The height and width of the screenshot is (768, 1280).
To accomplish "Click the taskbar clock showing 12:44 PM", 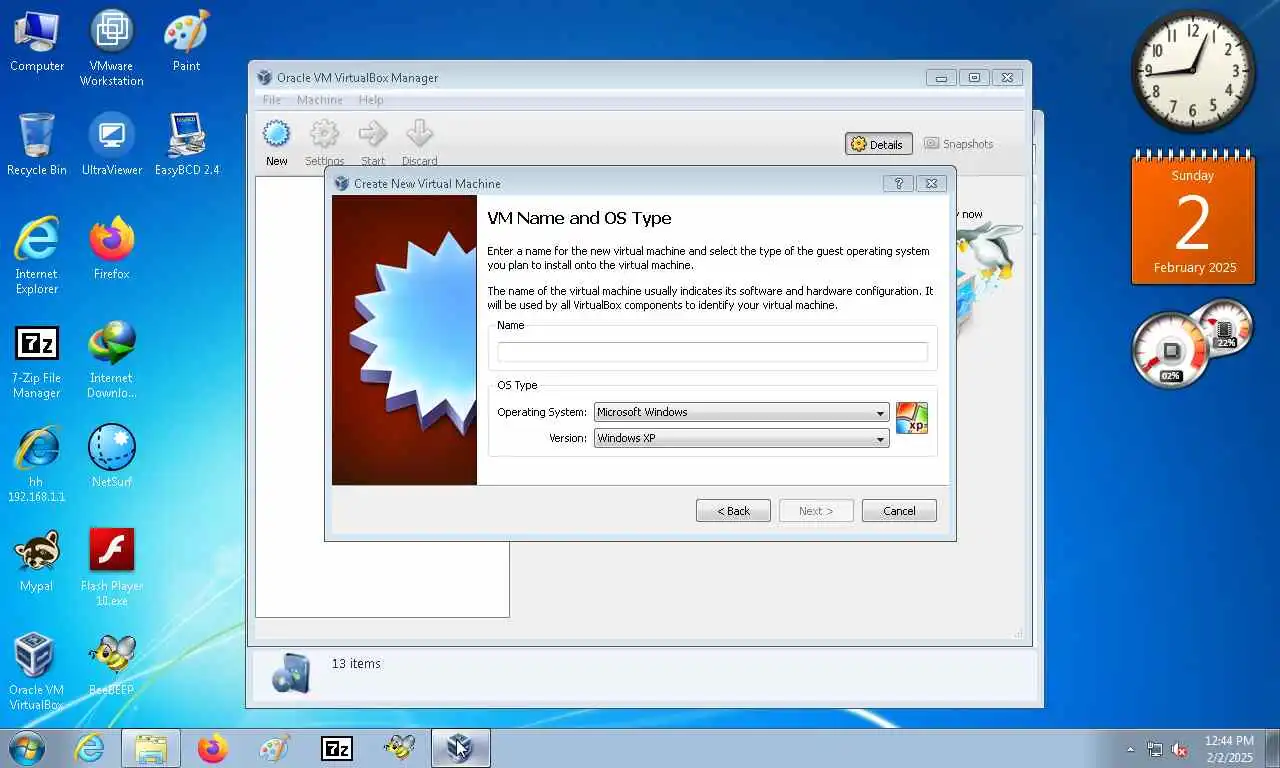I will coord(1229,748).
